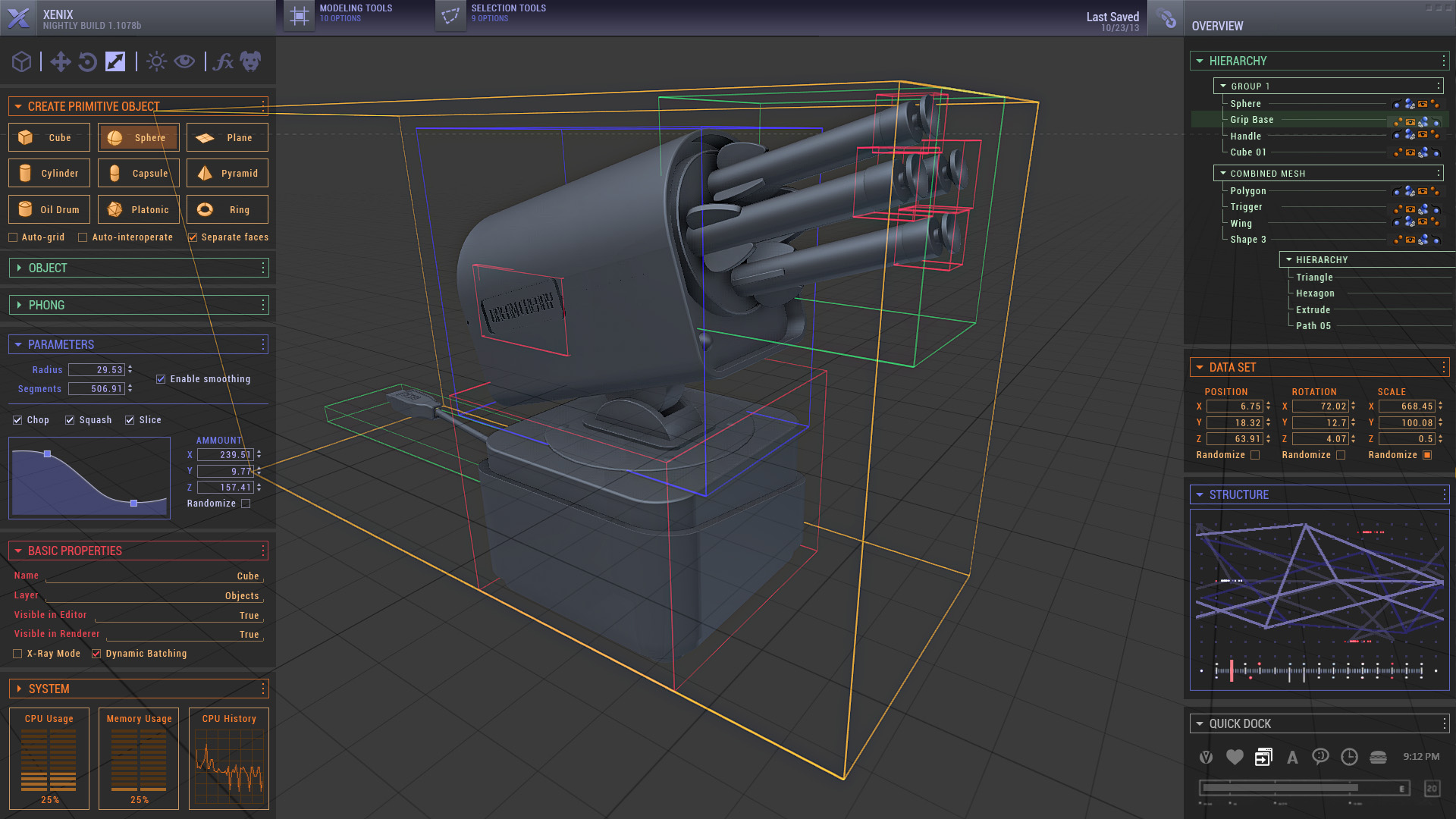The width and height of the screenshot is (1456, 819).
Task: Click the Quick Dock progress bar
Action: [1304, 789]
